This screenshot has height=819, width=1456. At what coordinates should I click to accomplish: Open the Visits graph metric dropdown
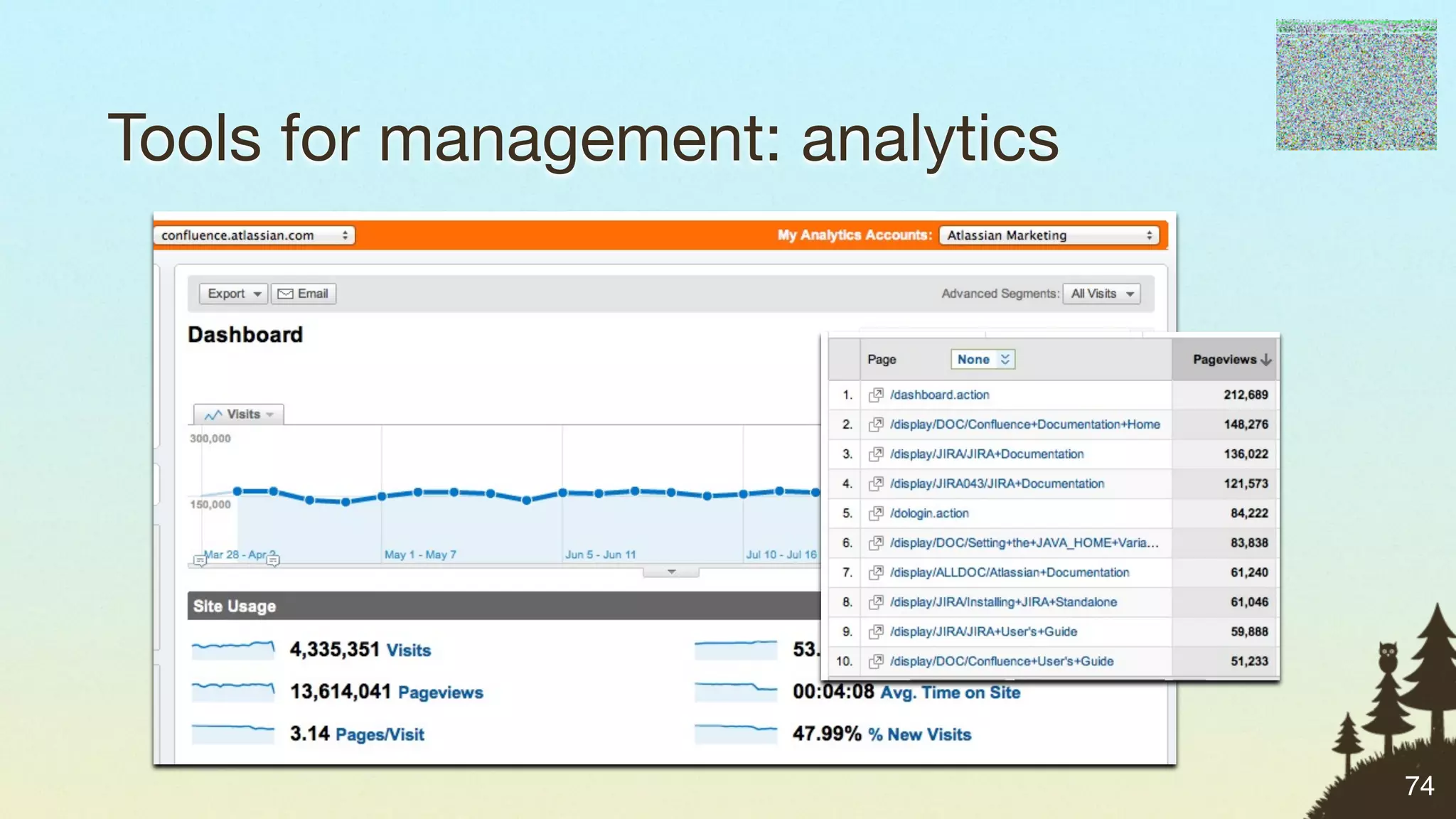[239, 414]
